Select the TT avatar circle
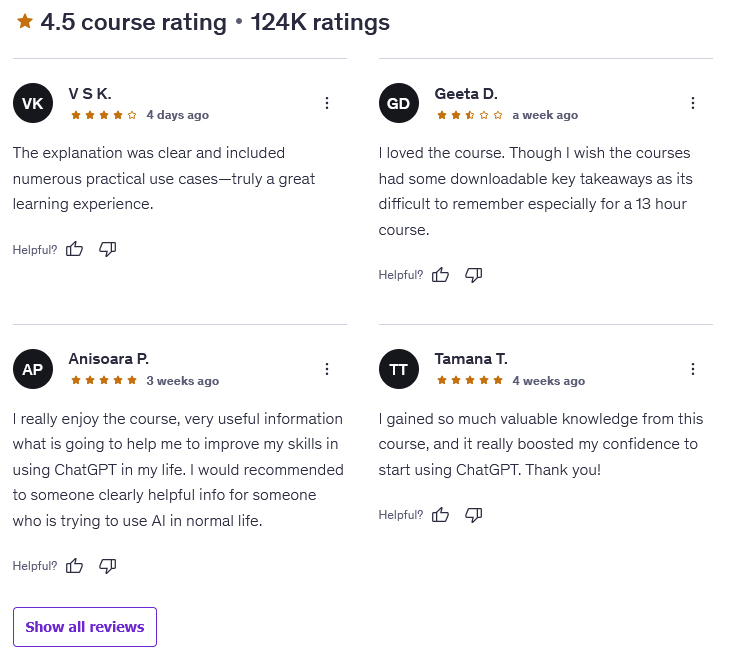Screen dimensions: 731x662 (x=398, y=370)
